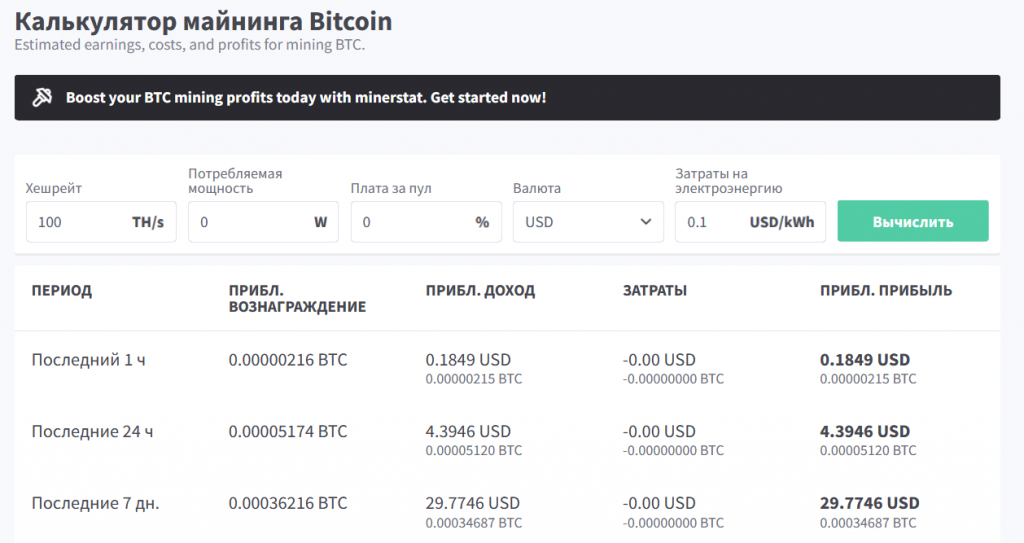
Task: Click the TH/s hashrate unit label
Action: pyautogui.click(x=147, y=222)
